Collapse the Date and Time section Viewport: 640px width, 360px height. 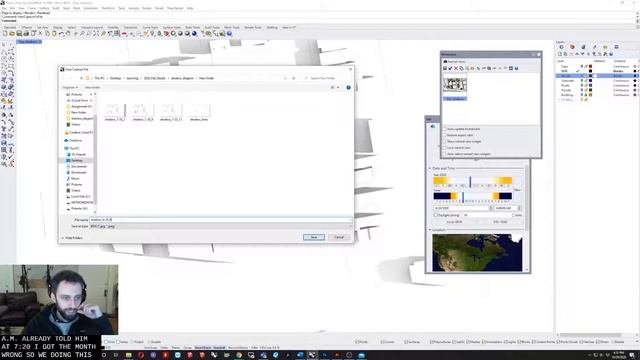click(x=430, y=168)
